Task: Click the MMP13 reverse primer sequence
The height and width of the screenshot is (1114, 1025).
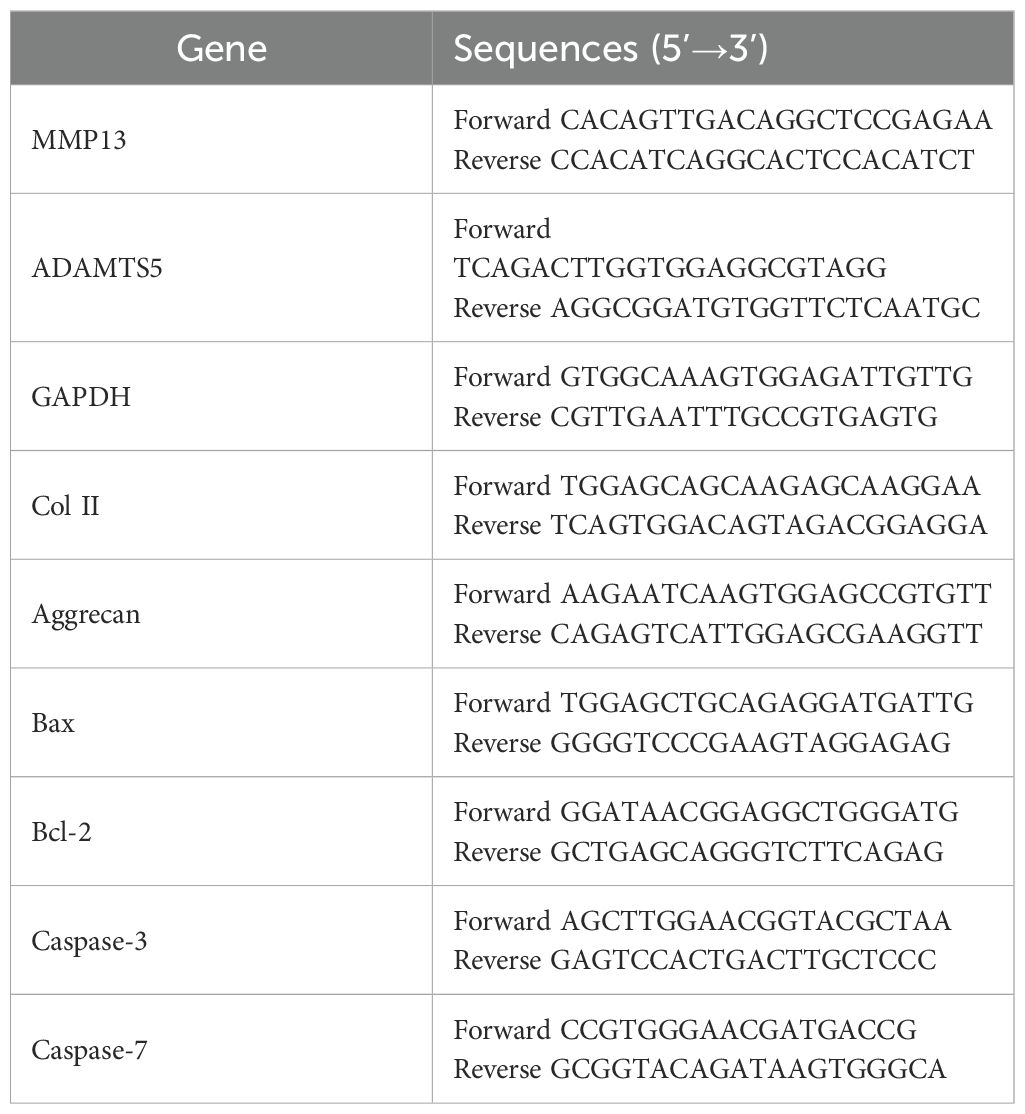Action: (x=762, y=160)
